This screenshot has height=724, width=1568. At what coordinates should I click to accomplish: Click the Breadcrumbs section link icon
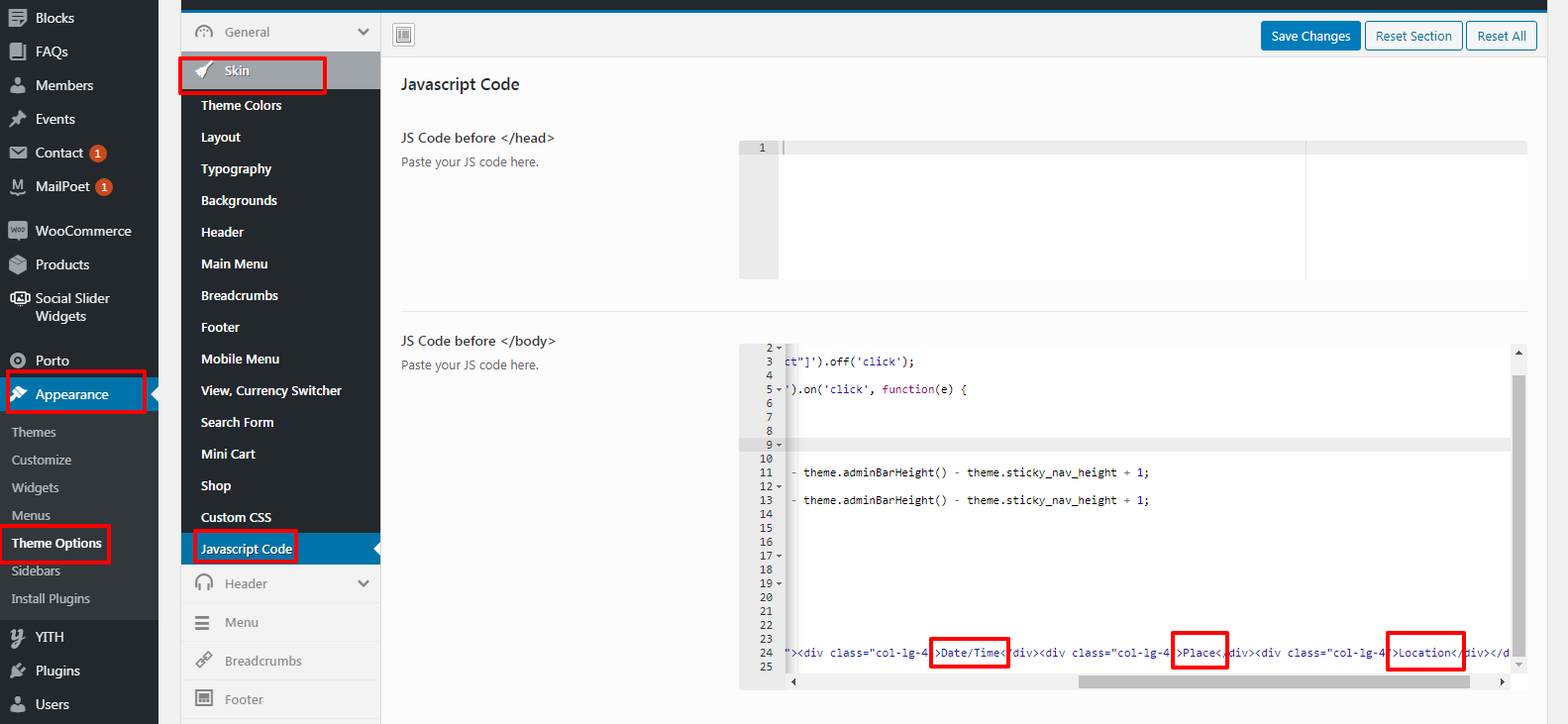204,660
